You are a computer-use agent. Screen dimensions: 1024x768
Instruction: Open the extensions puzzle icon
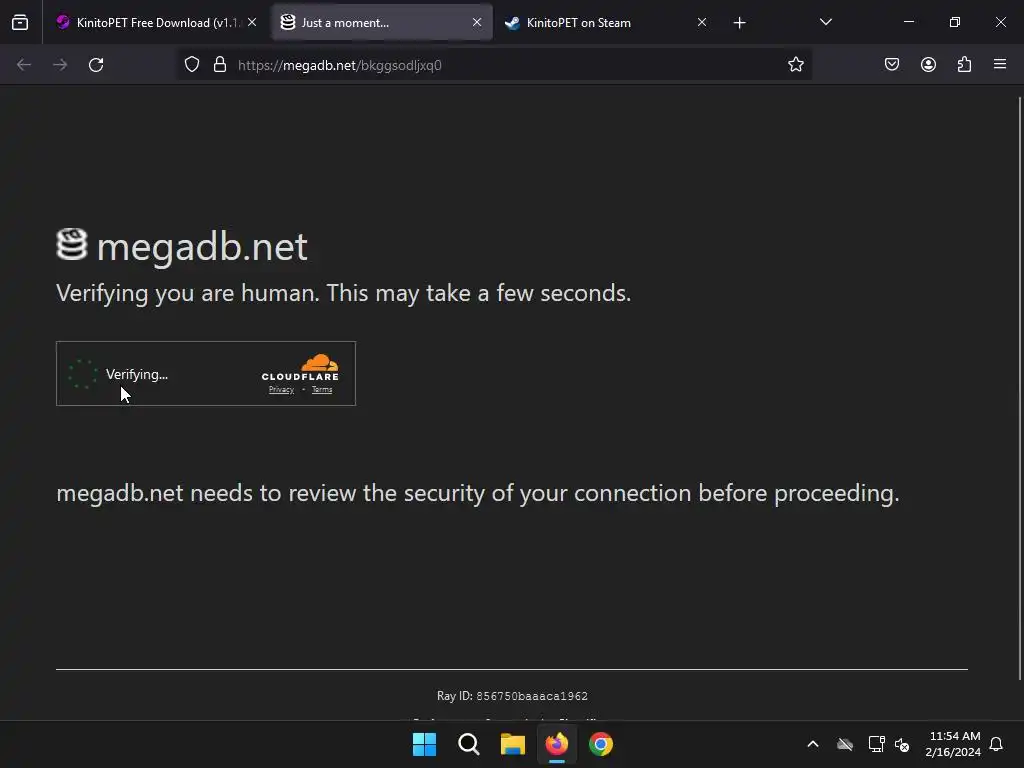pos(964,65)
